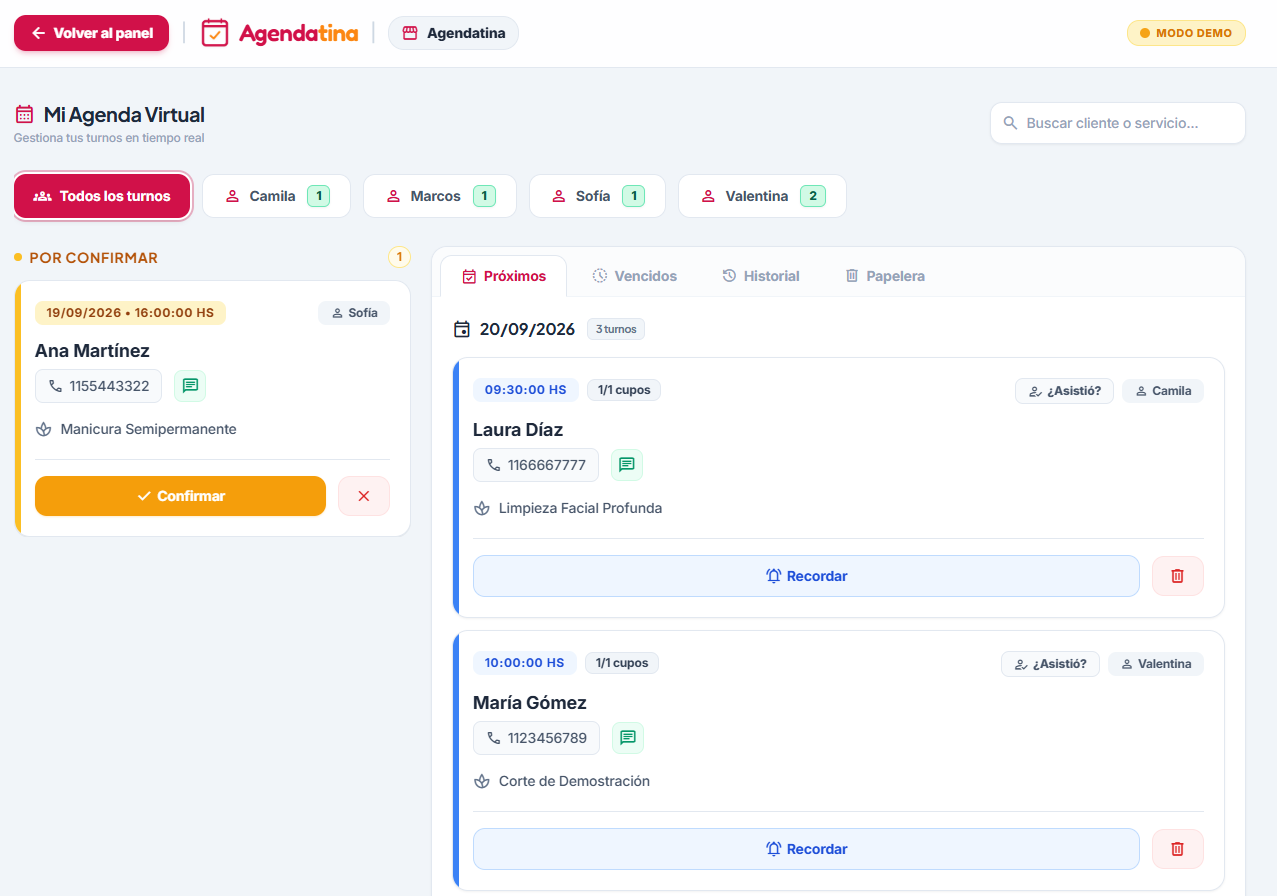Filter appointments by Sofía

[597, 196]
